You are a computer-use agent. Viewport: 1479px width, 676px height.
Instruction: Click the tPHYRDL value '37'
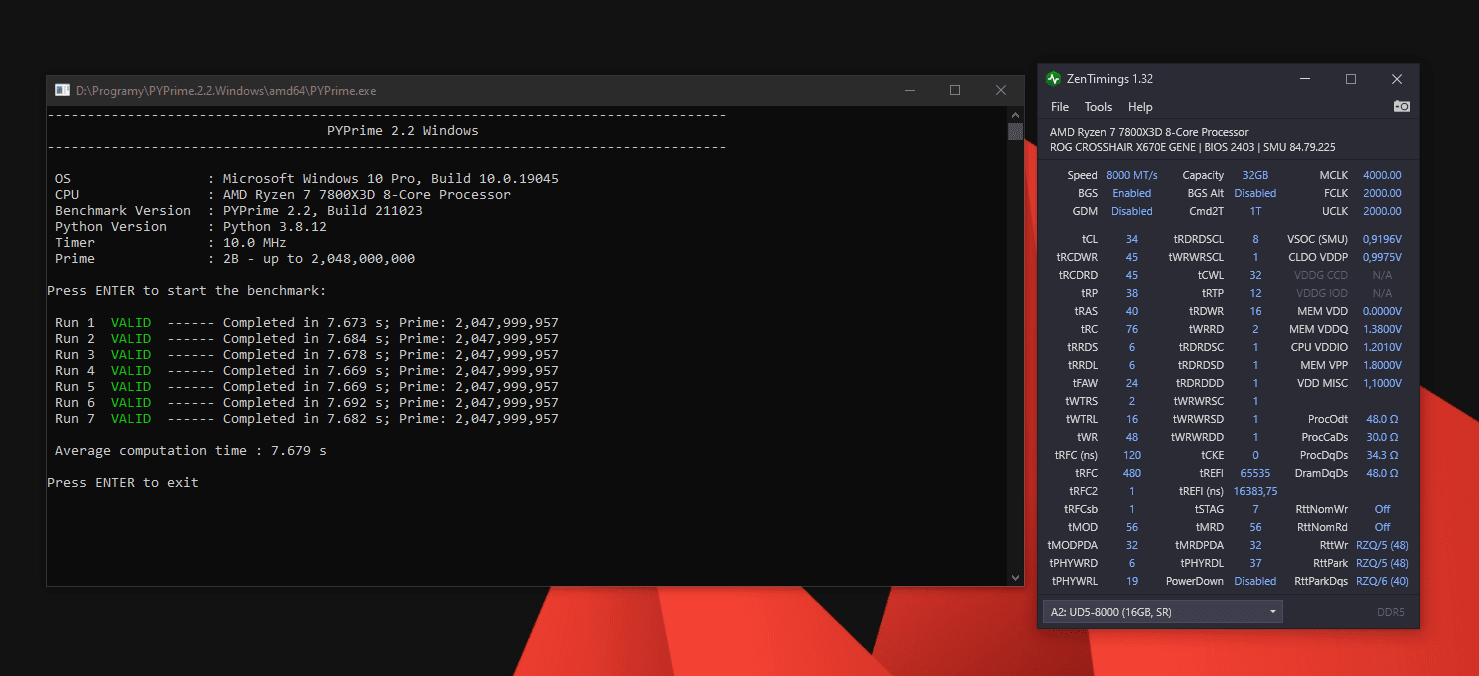pyautogui.click(x=1255, y=563)
